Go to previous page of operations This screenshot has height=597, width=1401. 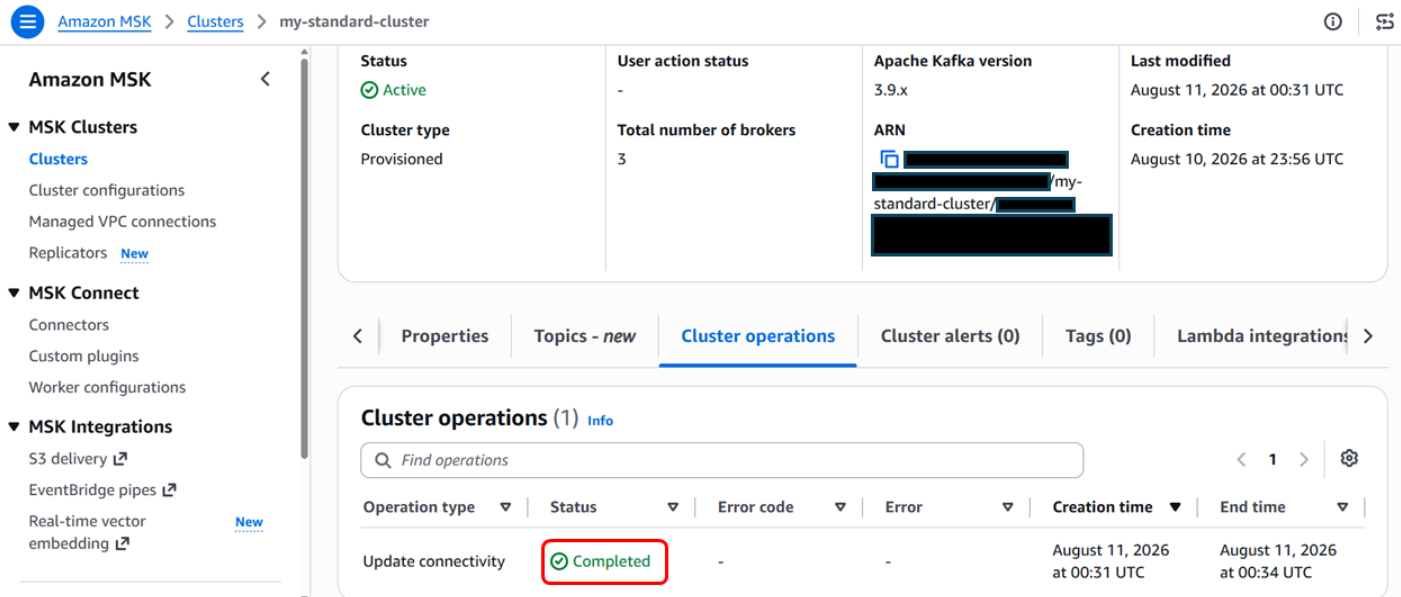1241,460
